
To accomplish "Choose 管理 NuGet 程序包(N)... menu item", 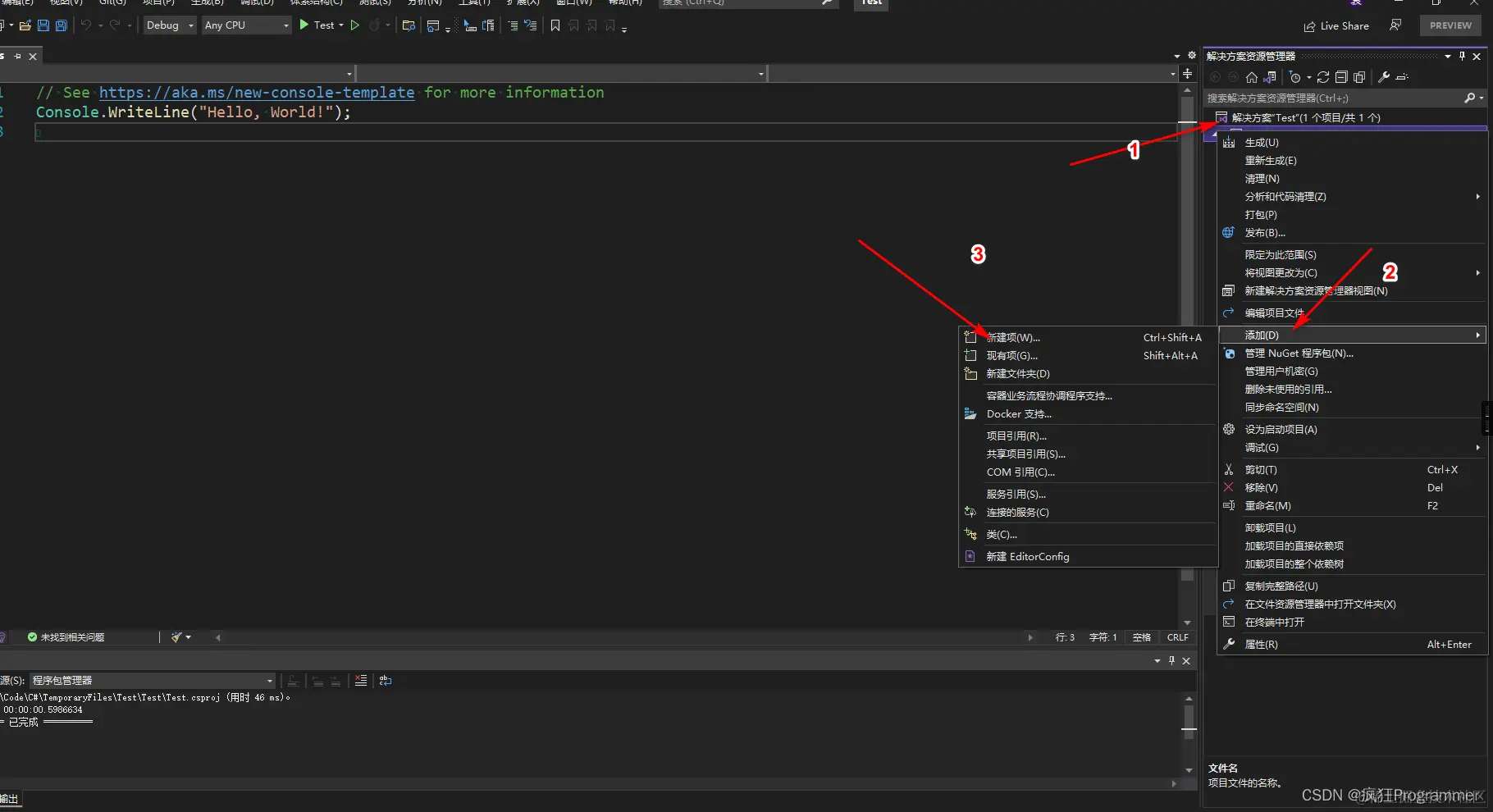I will click(x=1352, y=354).
